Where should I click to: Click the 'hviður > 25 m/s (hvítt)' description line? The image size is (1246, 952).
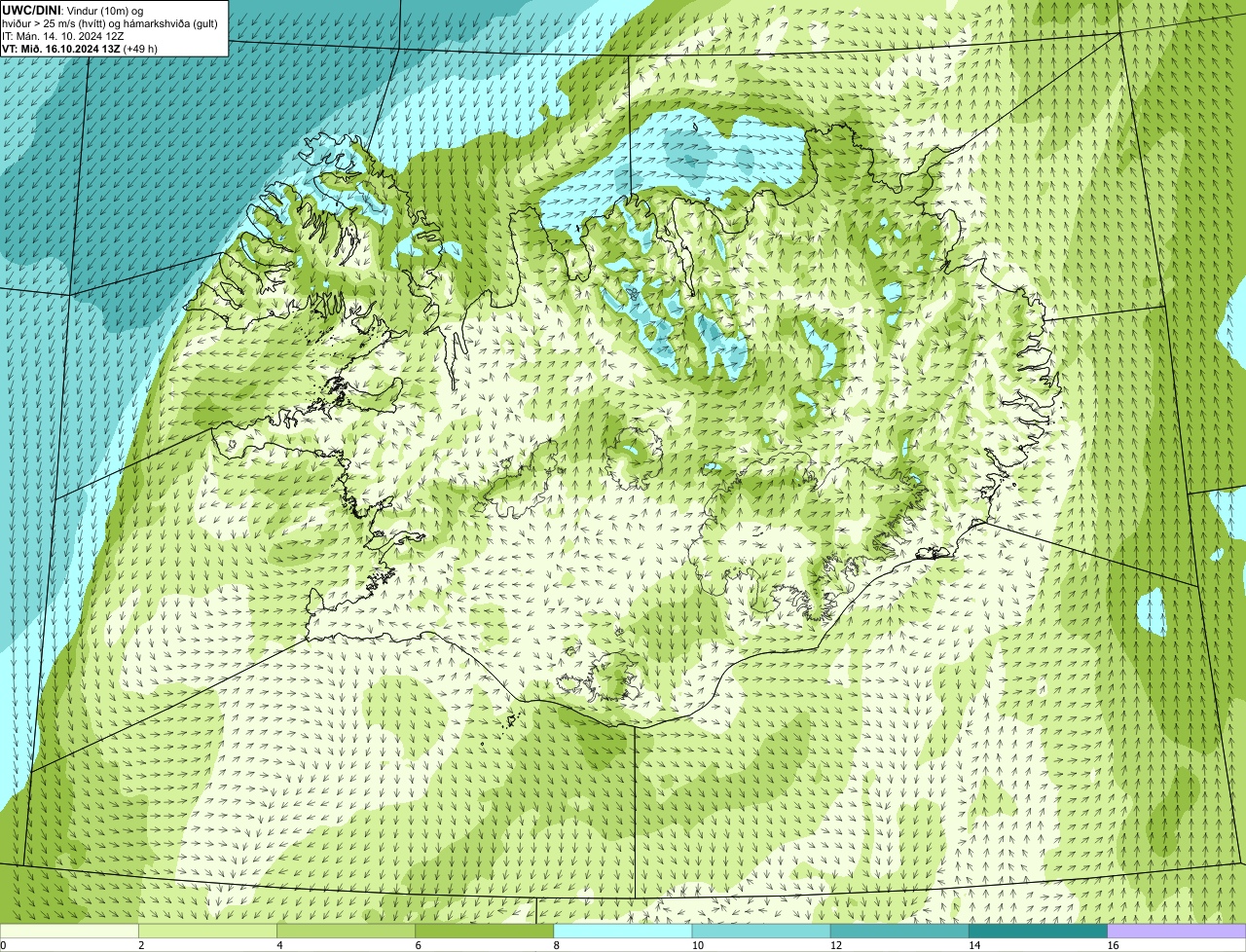[x=110, y=23]
